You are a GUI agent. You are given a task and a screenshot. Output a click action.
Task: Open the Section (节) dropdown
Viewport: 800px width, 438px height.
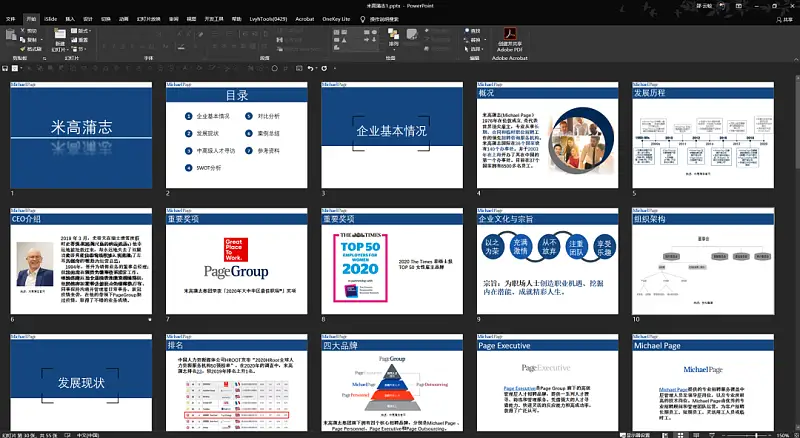pos(80,49)
